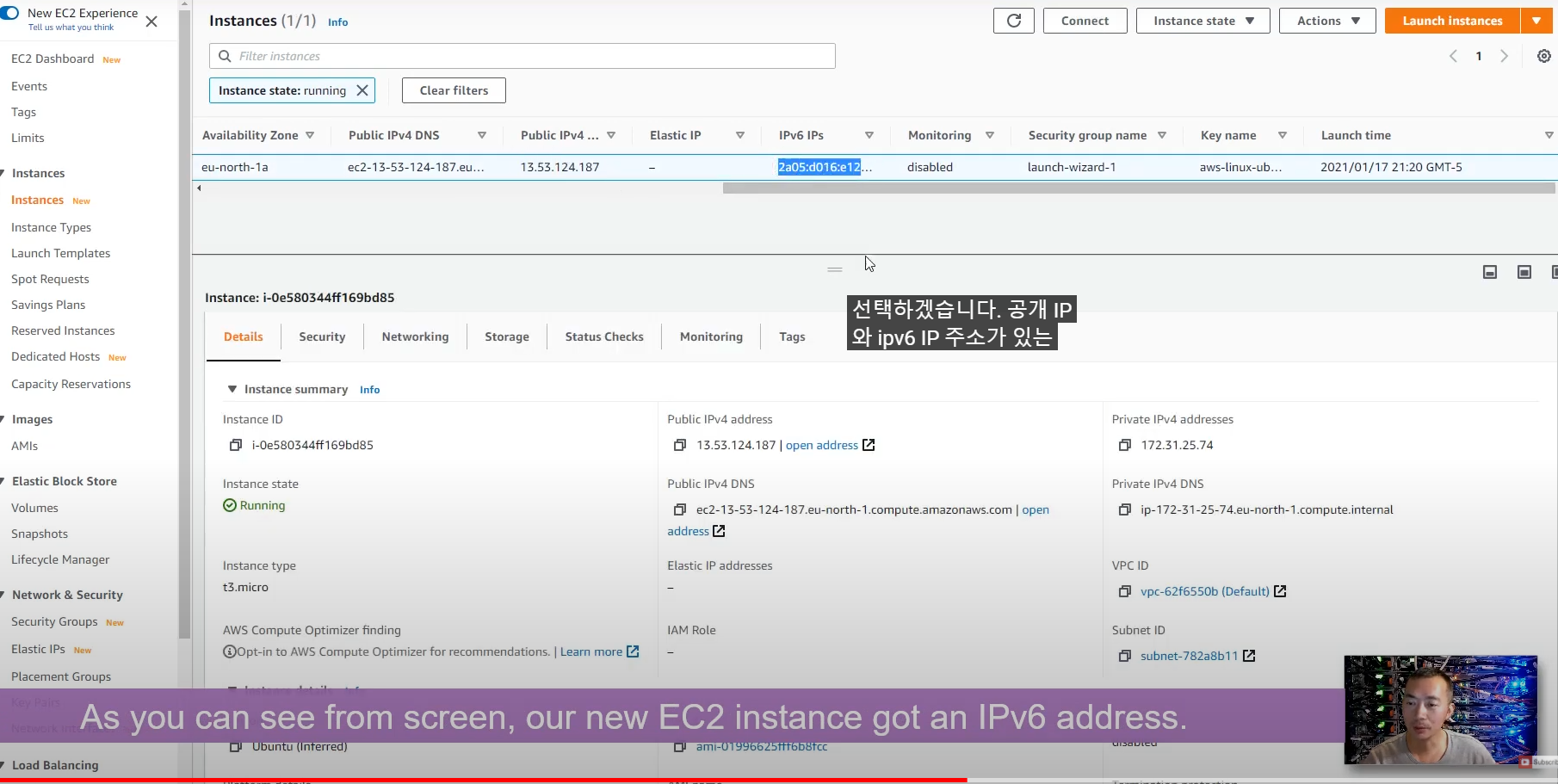
Task: Sort by Public IPv4 DNS column
Action: [x=482, y=135]
